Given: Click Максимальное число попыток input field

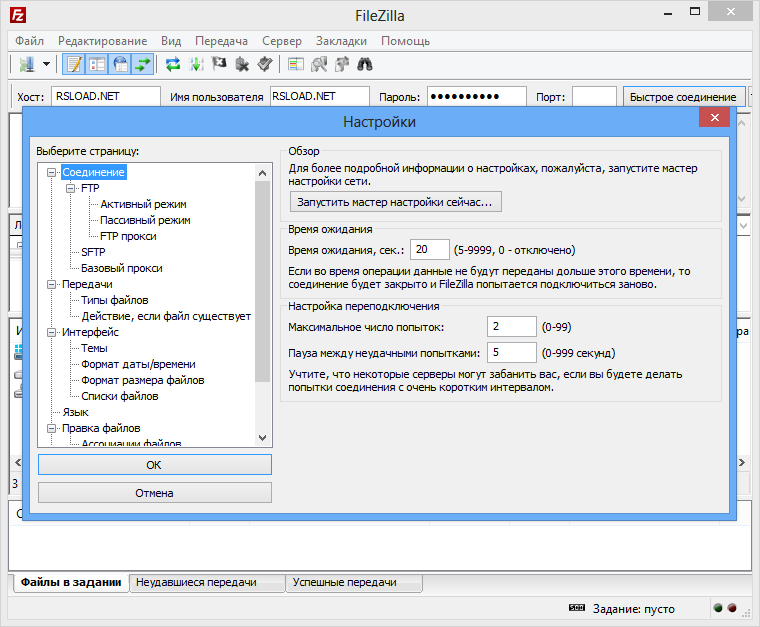Looking at the screenshot, I should pos(512,327).
